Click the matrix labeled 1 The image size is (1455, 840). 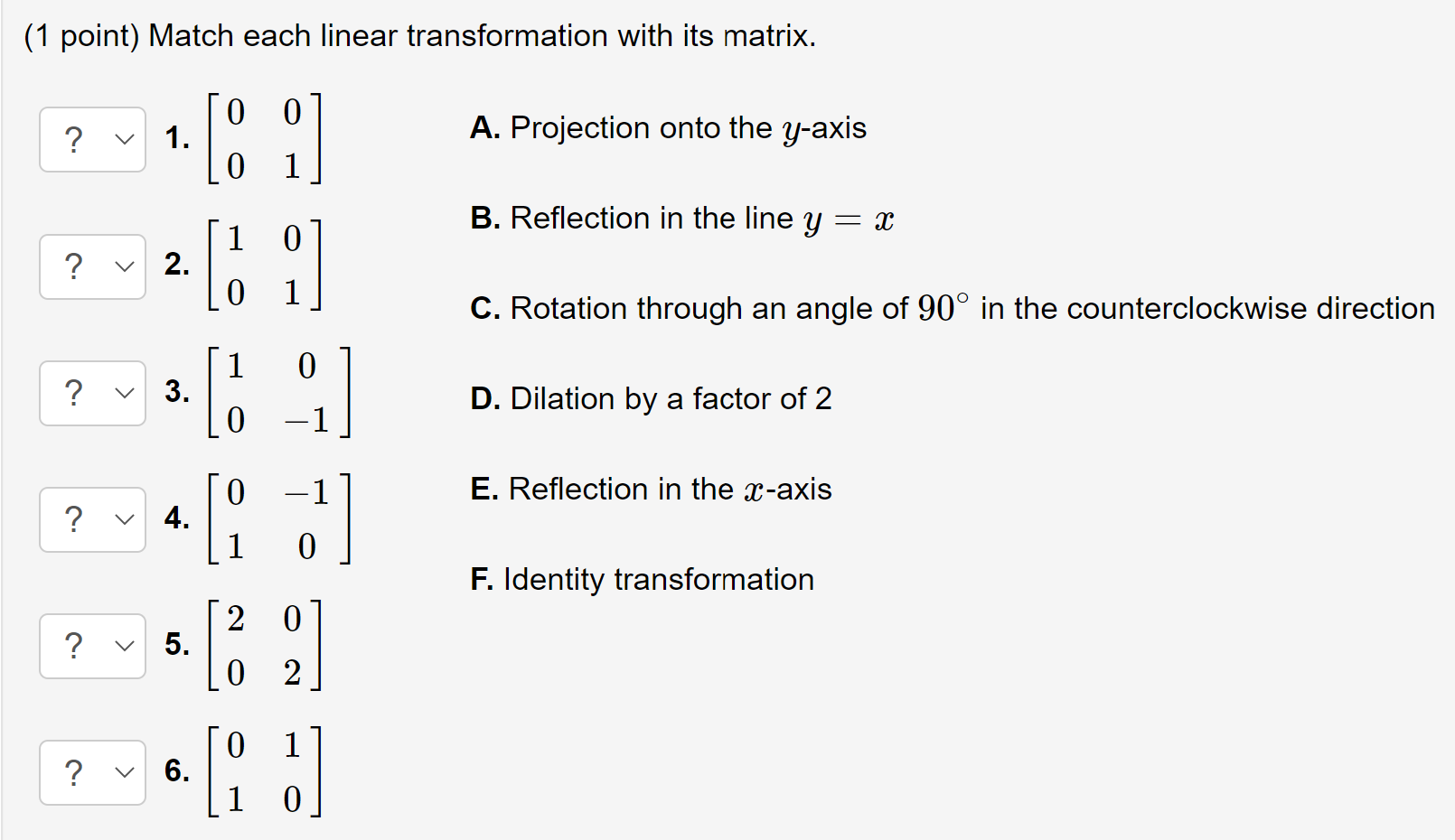(x=262, y=138)
